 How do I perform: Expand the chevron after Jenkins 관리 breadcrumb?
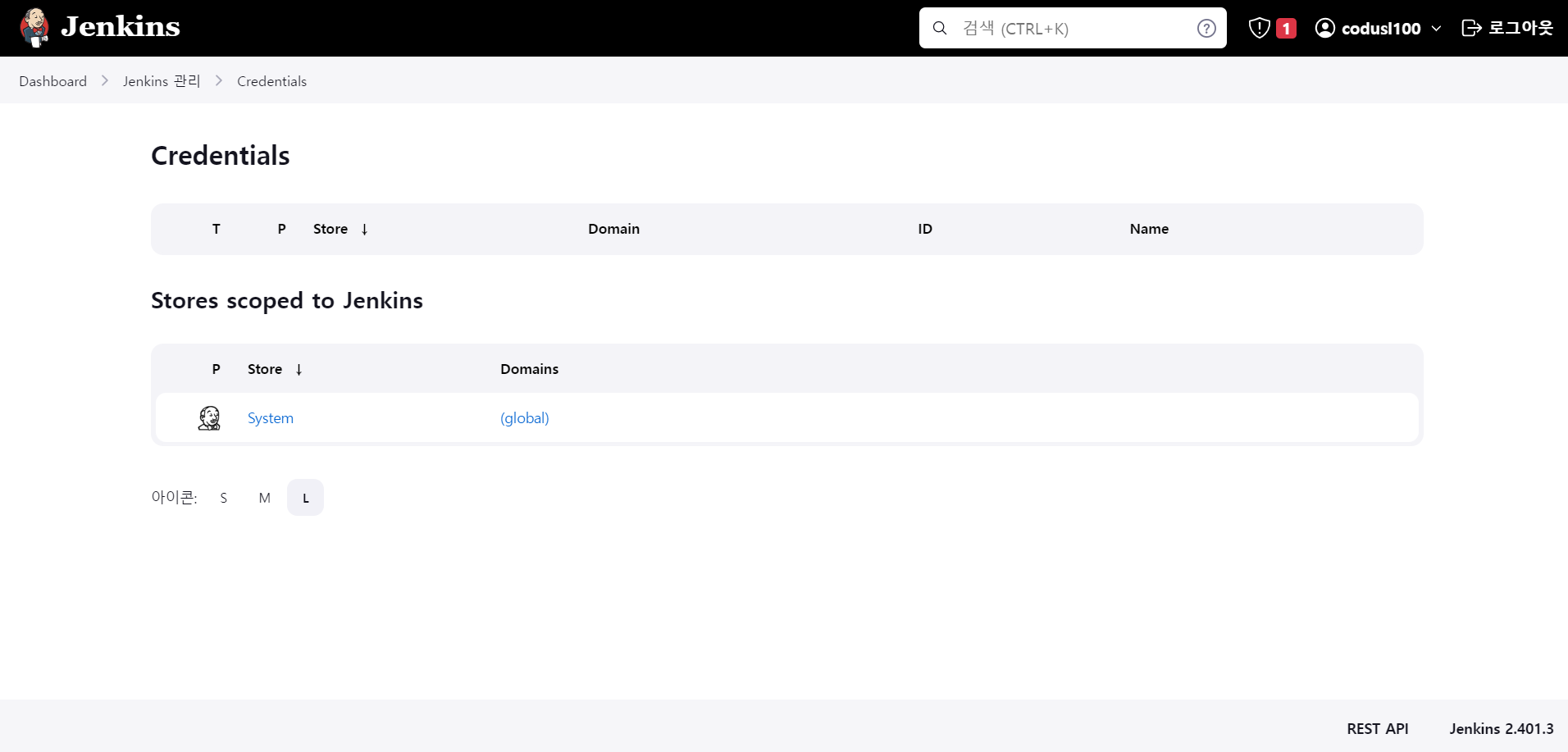pos(219,81)
